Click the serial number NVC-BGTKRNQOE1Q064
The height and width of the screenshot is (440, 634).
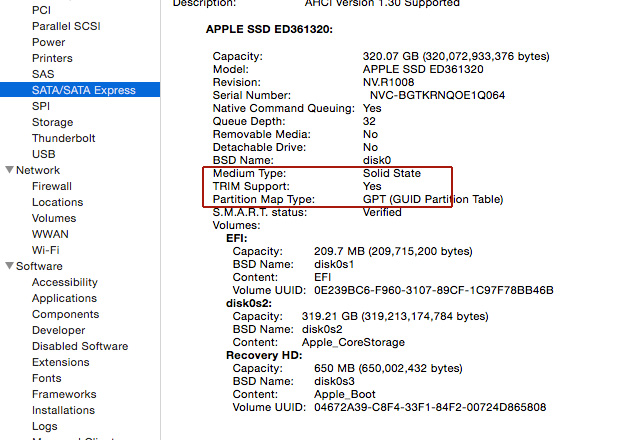437,95
